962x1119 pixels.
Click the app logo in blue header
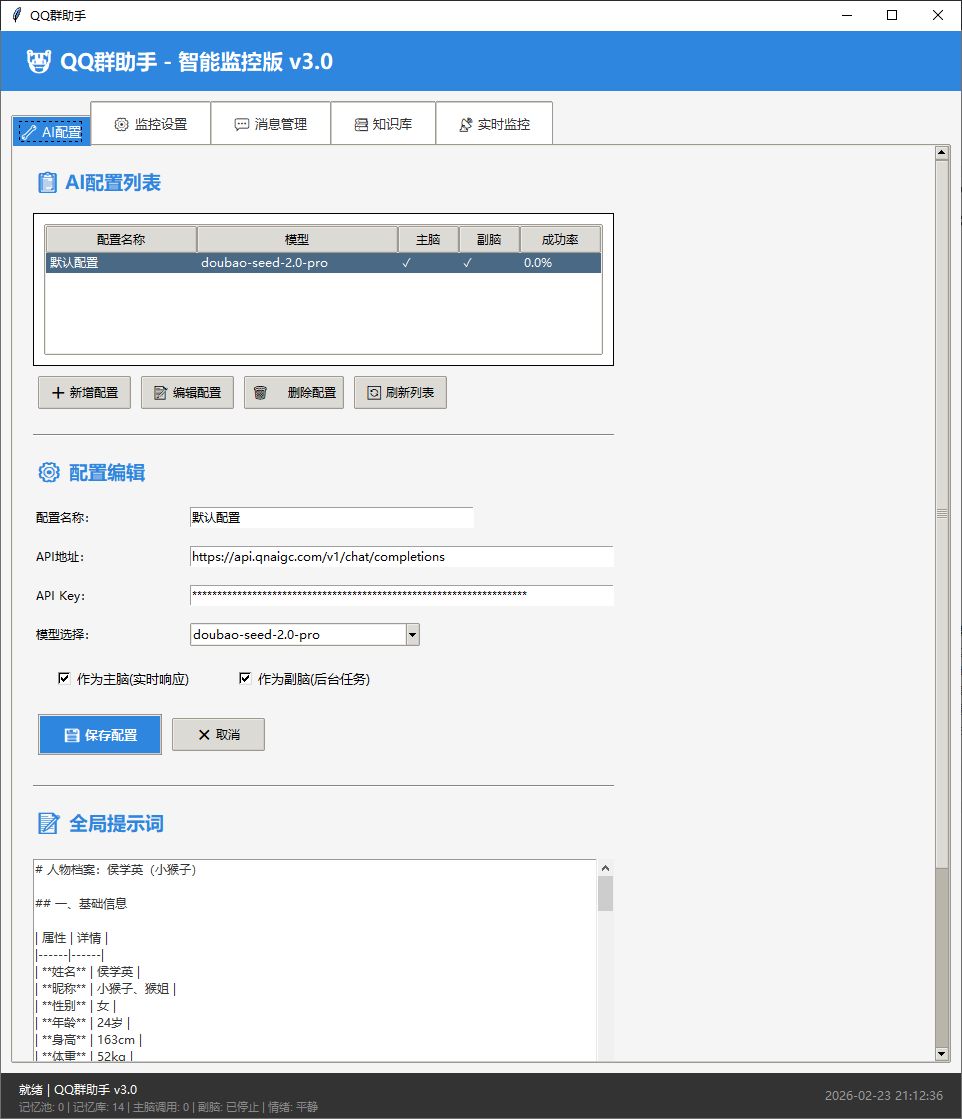(39, 61)
